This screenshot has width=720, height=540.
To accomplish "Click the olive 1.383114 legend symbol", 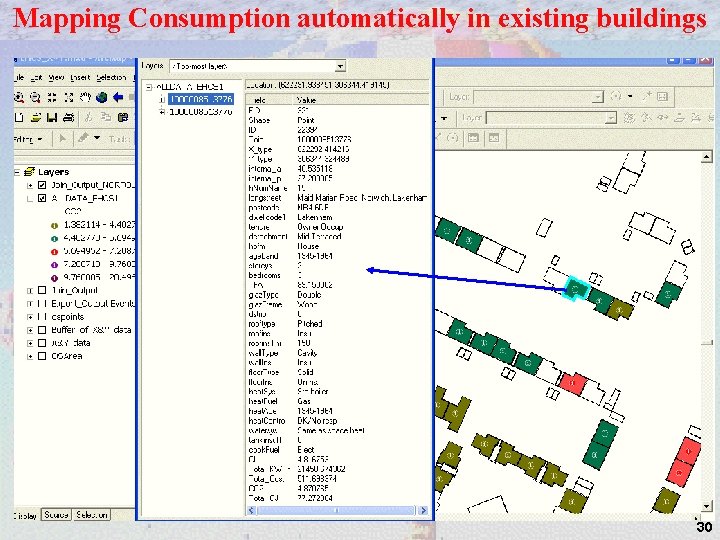I will (x=54, y=225).
